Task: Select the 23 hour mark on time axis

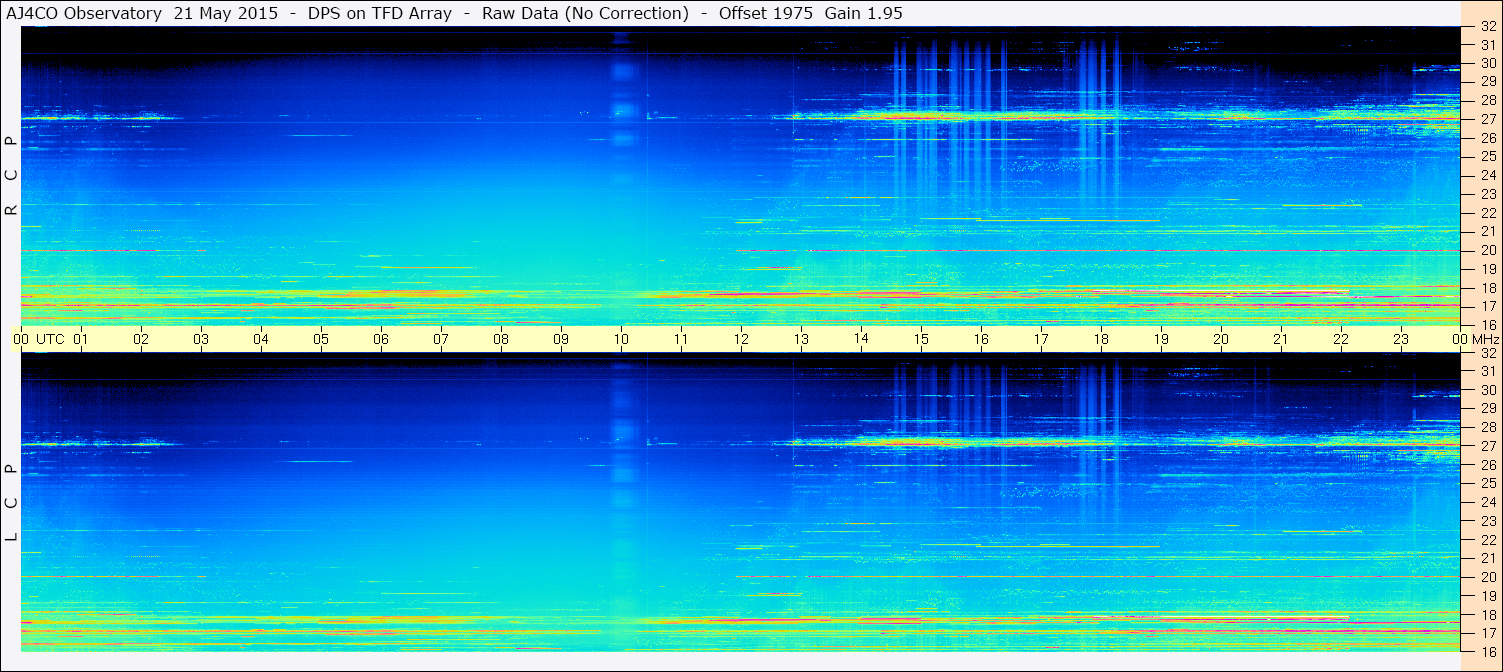Action: (1401, 339)
